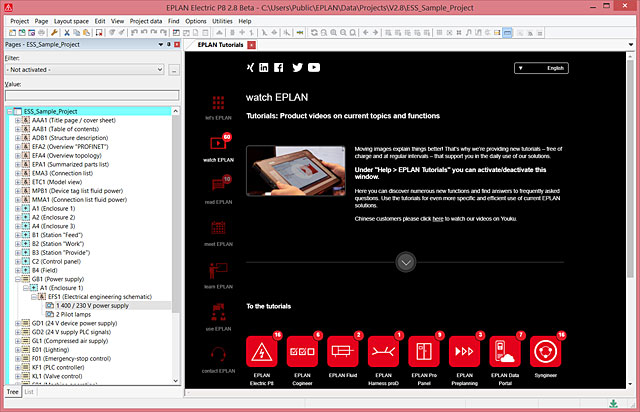
Task: Open the Project data menu
Action: [x=148, y=20]
